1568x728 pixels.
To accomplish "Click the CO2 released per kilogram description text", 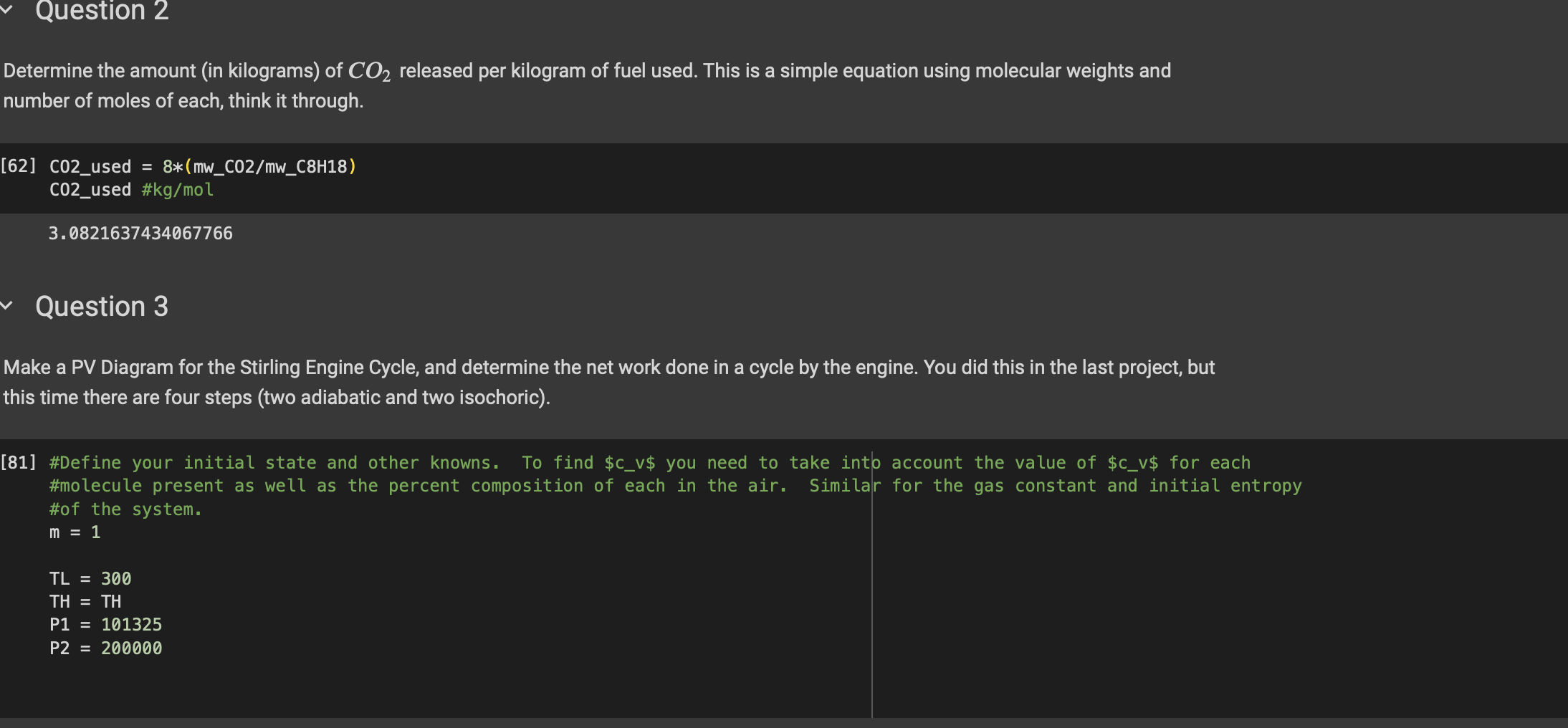I will [587, 85].
